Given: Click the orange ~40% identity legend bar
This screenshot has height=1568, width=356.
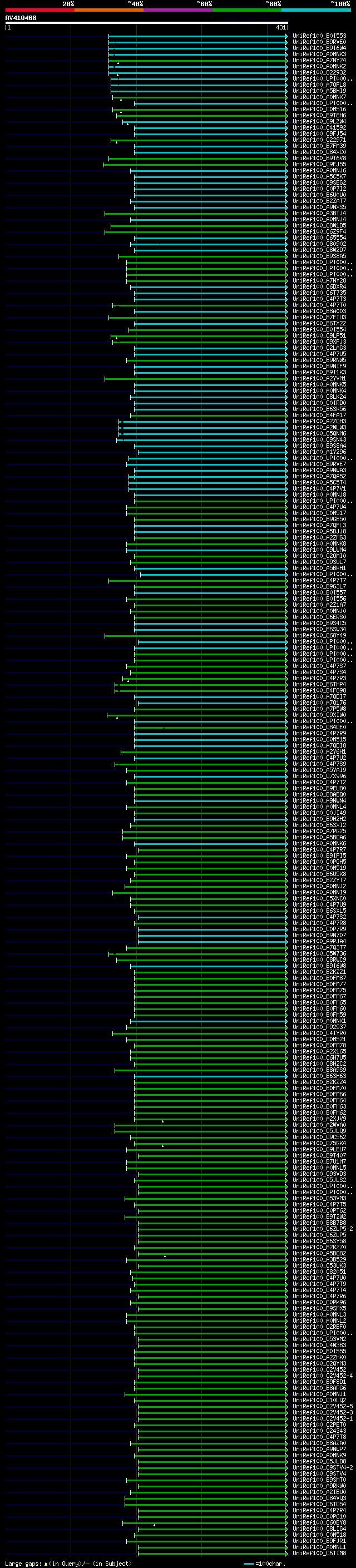Looking at the screenshot, I should pyautogui.click(x=109, y=10).
